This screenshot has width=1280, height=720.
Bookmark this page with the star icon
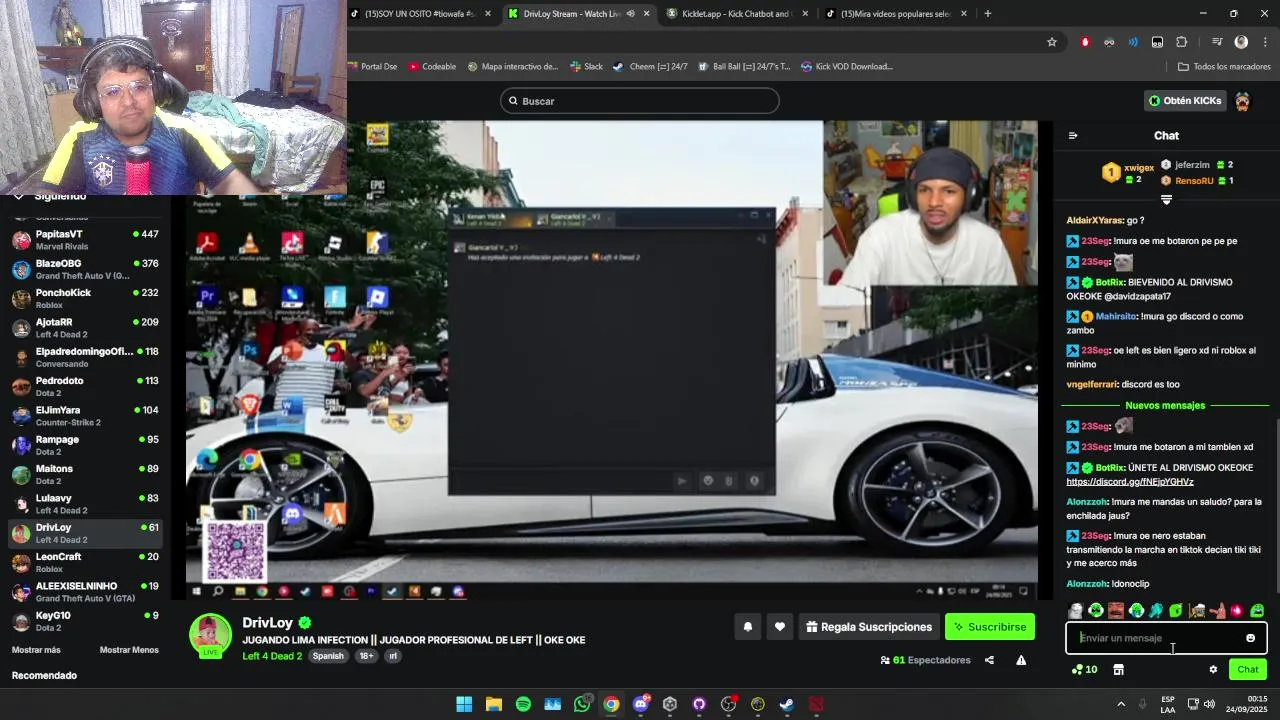click(1052, 42)
